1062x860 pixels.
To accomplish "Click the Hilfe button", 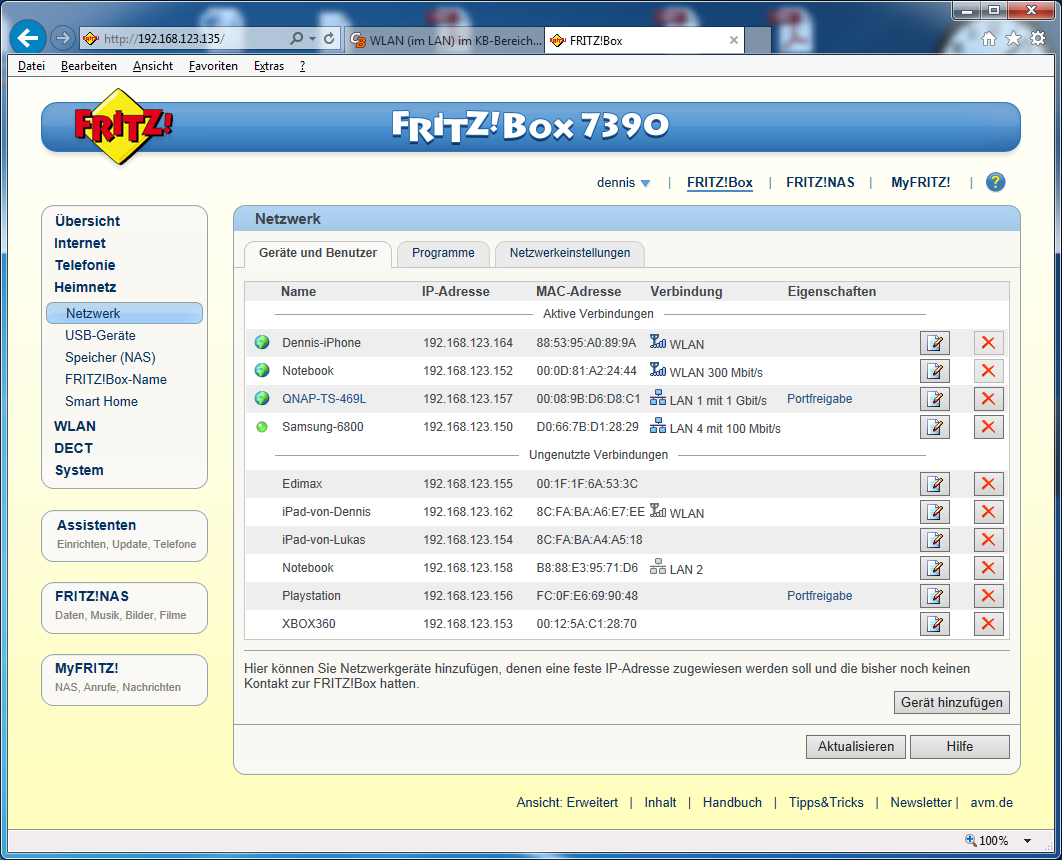I will click(960, 747).
